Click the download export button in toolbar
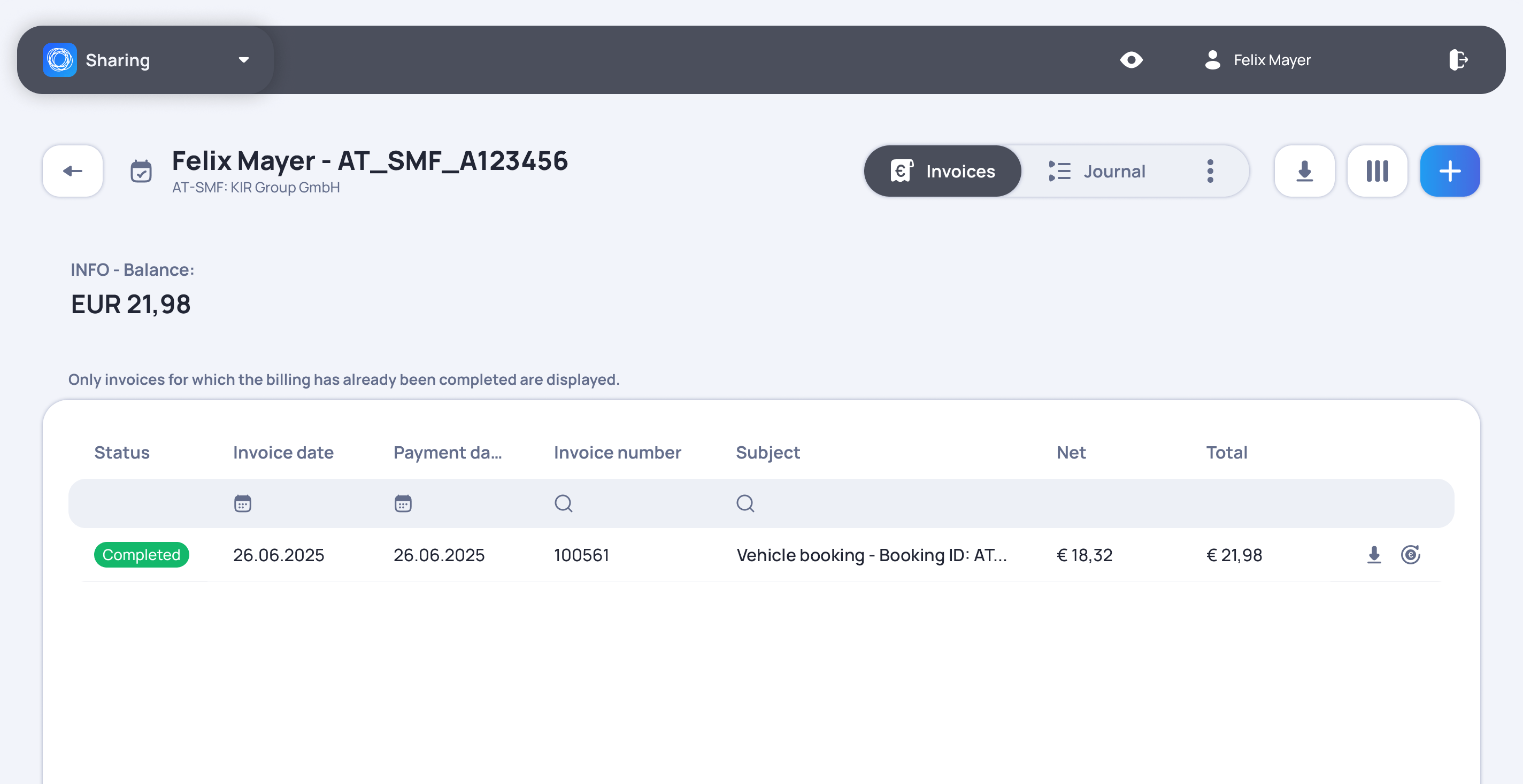Screen dimensions: 1523x784 [x=1304, y=172]
